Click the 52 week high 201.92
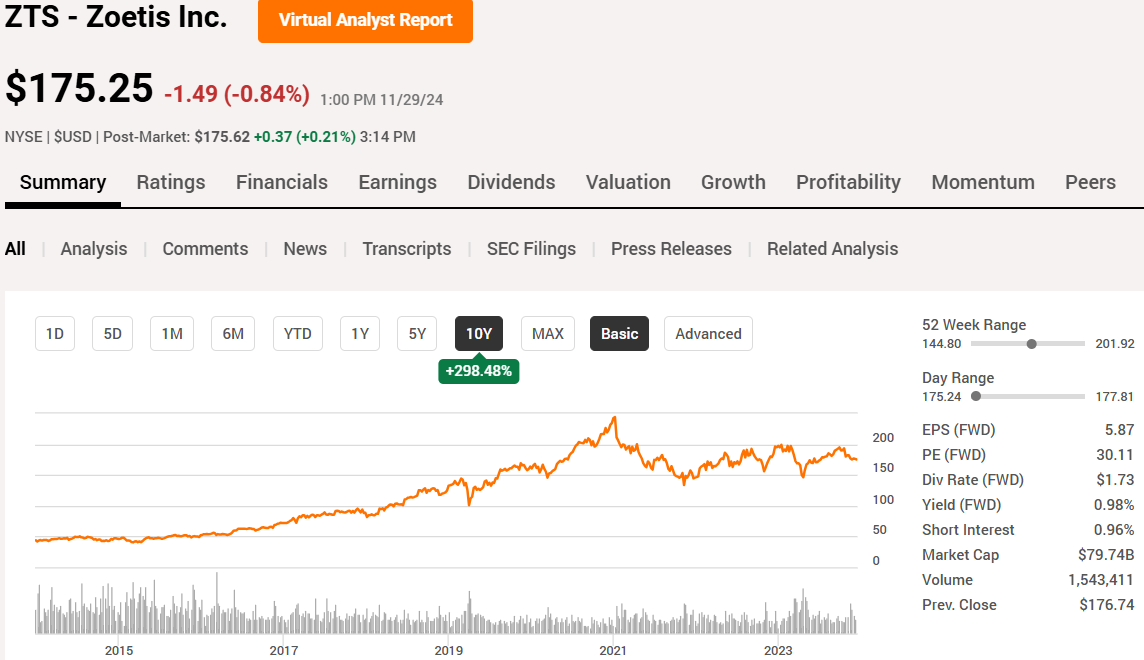Screen dimensions: 1144x660 coord(1115,344)
